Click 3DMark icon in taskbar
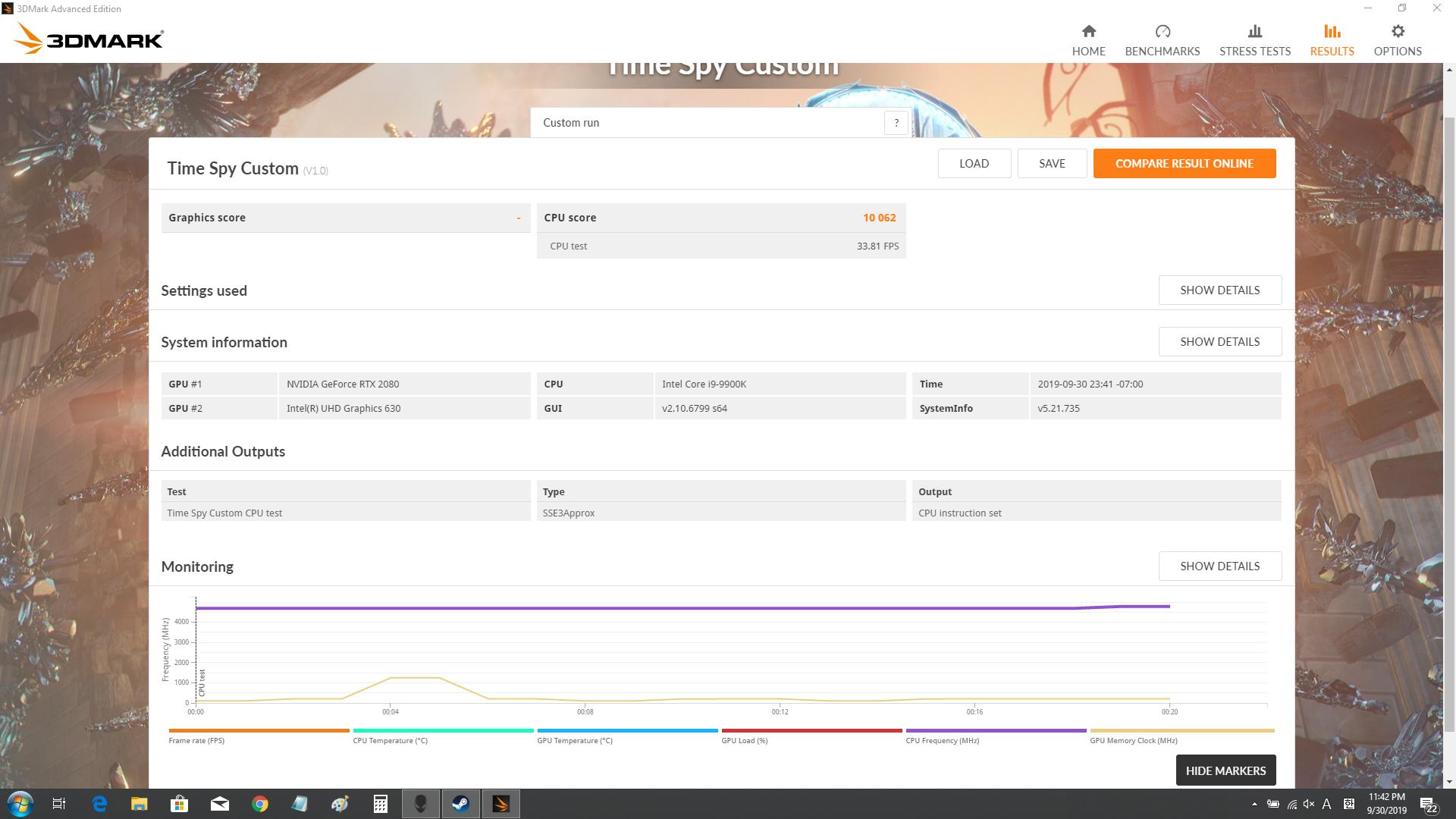The image size is (1456, 819). [500, 804]
